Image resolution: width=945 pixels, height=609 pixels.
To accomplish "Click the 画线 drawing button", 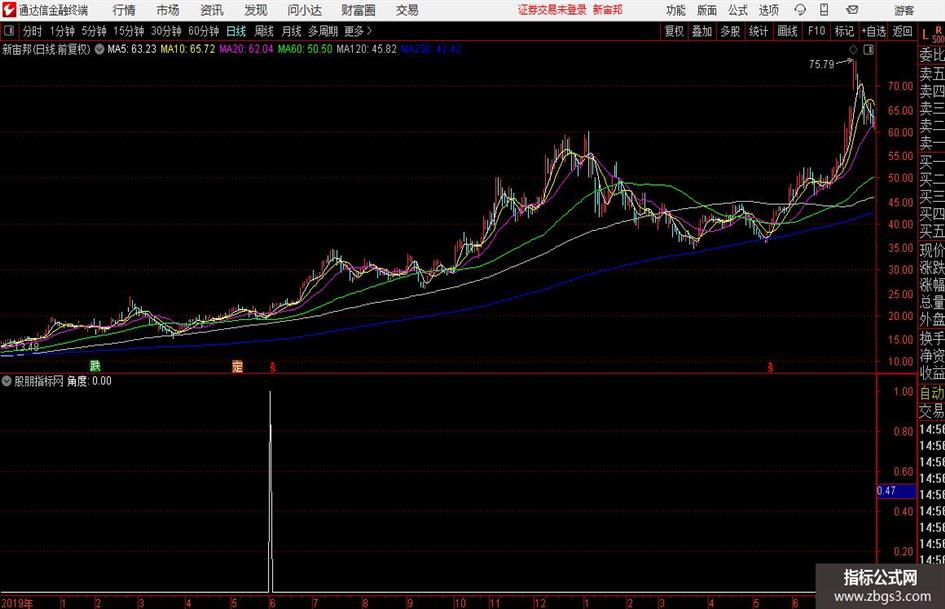I will 787,31.
